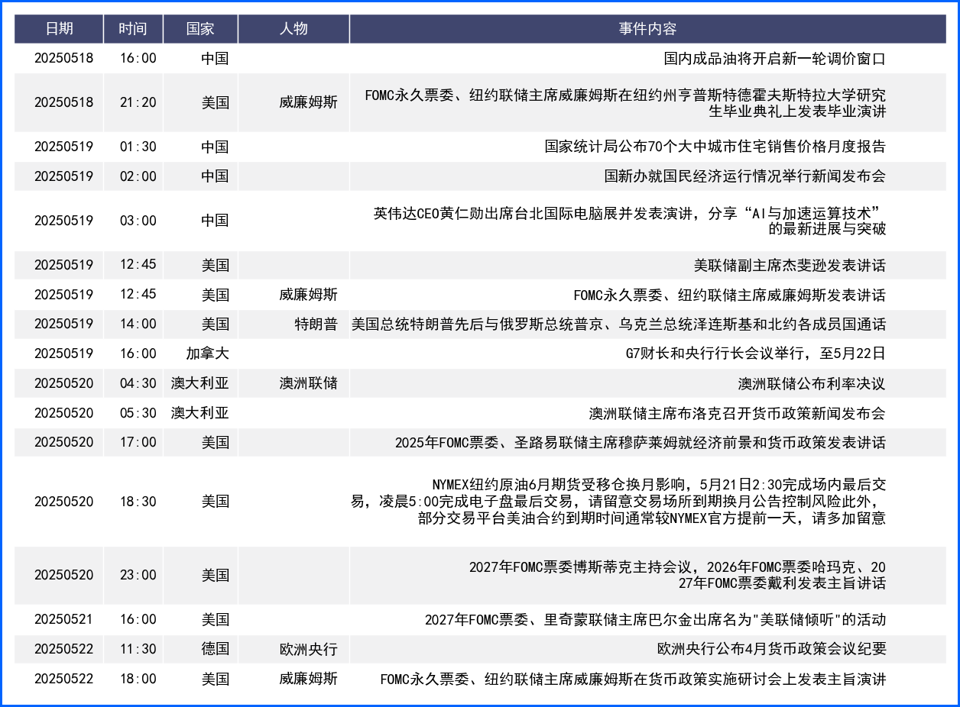Click the 03:00 time cell
The width and height of the screenshot is (960, 707).
[138, 220]
